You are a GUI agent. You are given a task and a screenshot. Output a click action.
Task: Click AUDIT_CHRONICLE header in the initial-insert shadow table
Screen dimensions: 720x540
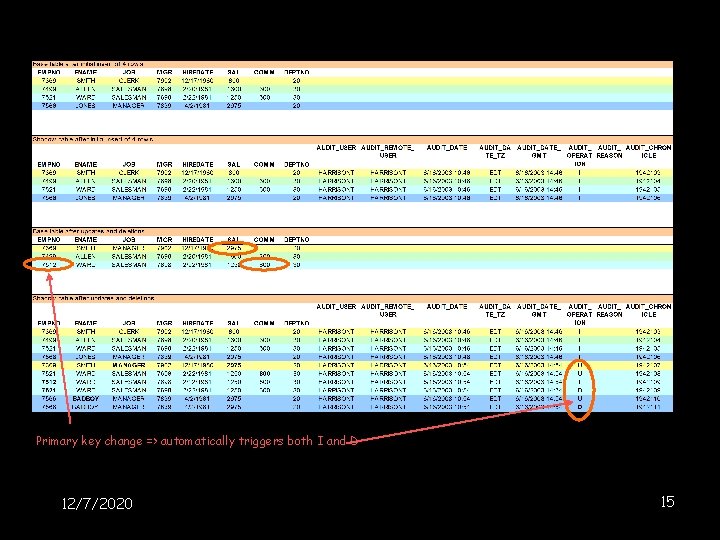pos(648,152)
